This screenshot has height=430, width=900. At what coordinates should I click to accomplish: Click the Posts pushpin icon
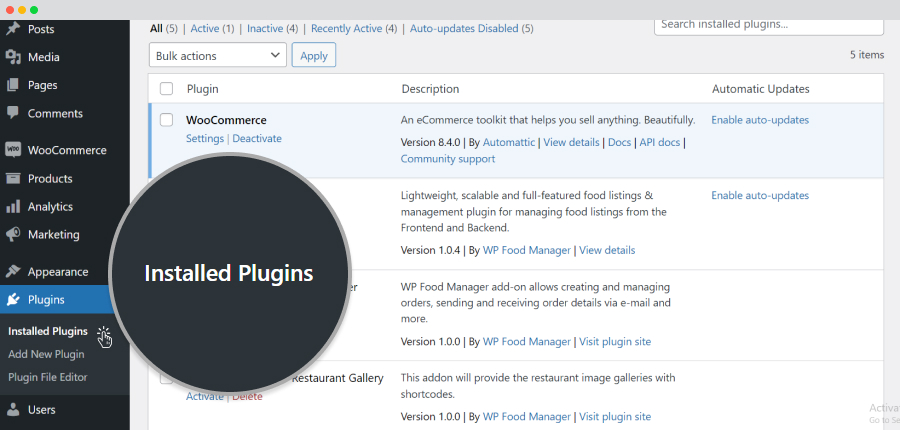13,29
